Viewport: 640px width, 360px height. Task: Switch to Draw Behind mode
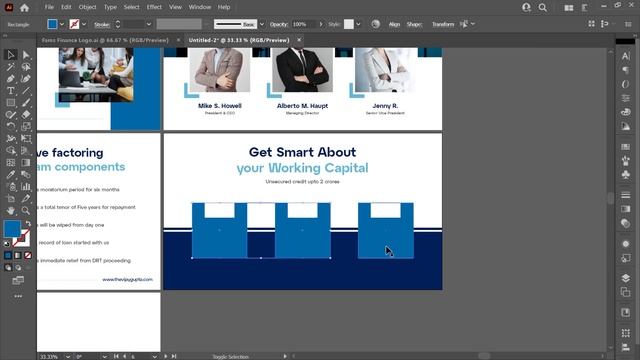click(x=18, y=268)
